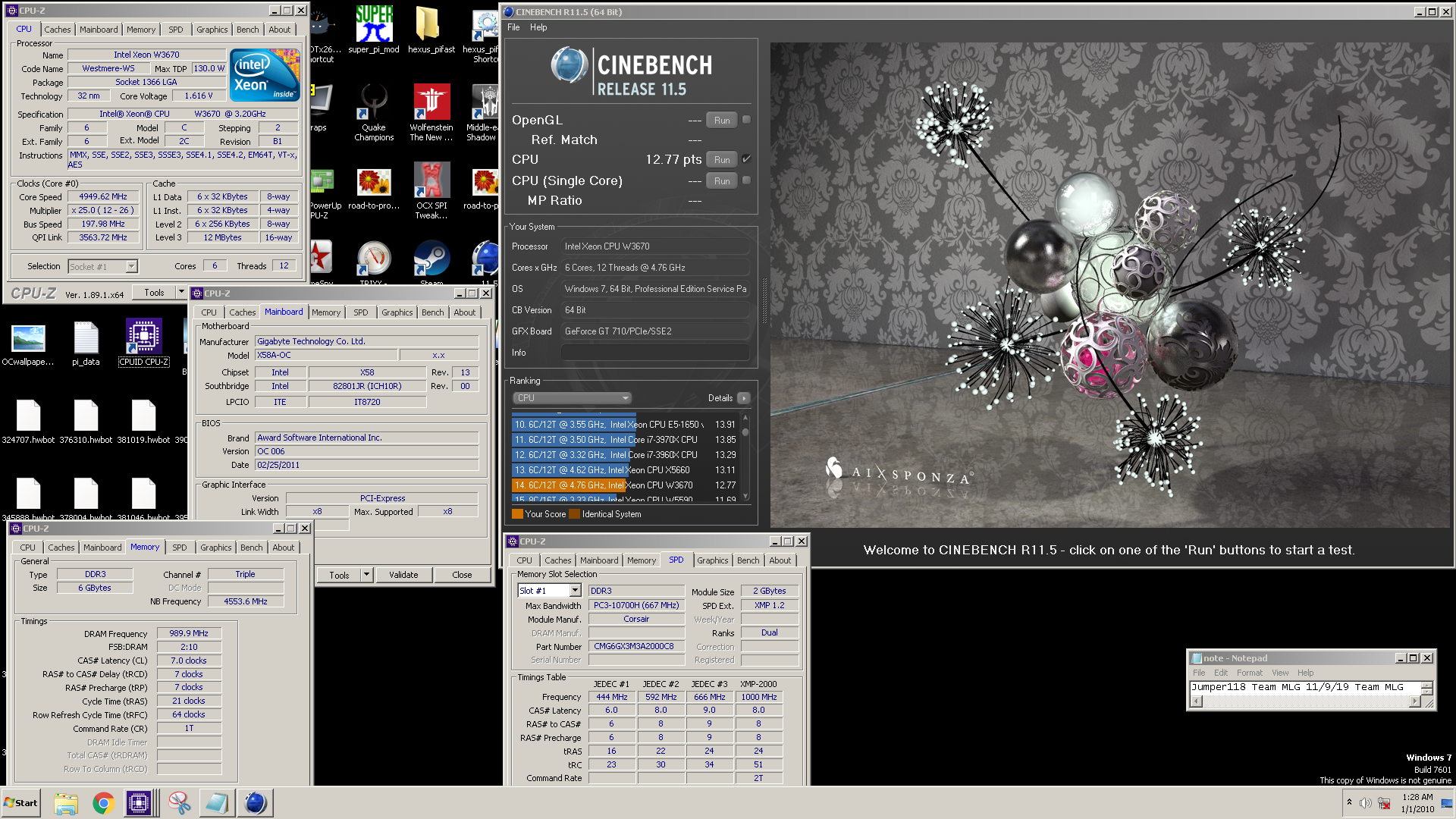Screen dimensions: 1456x819
Task: Click Close in the Mainboard CPU-Z window
Action: (462, 575)
